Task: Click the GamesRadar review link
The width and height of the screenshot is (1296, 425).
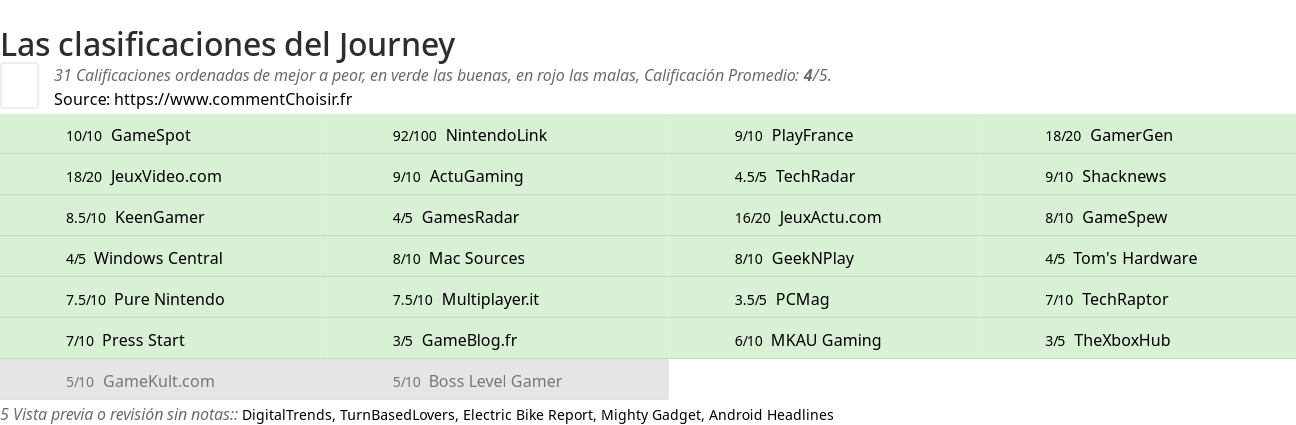Action: coord(456,217)
